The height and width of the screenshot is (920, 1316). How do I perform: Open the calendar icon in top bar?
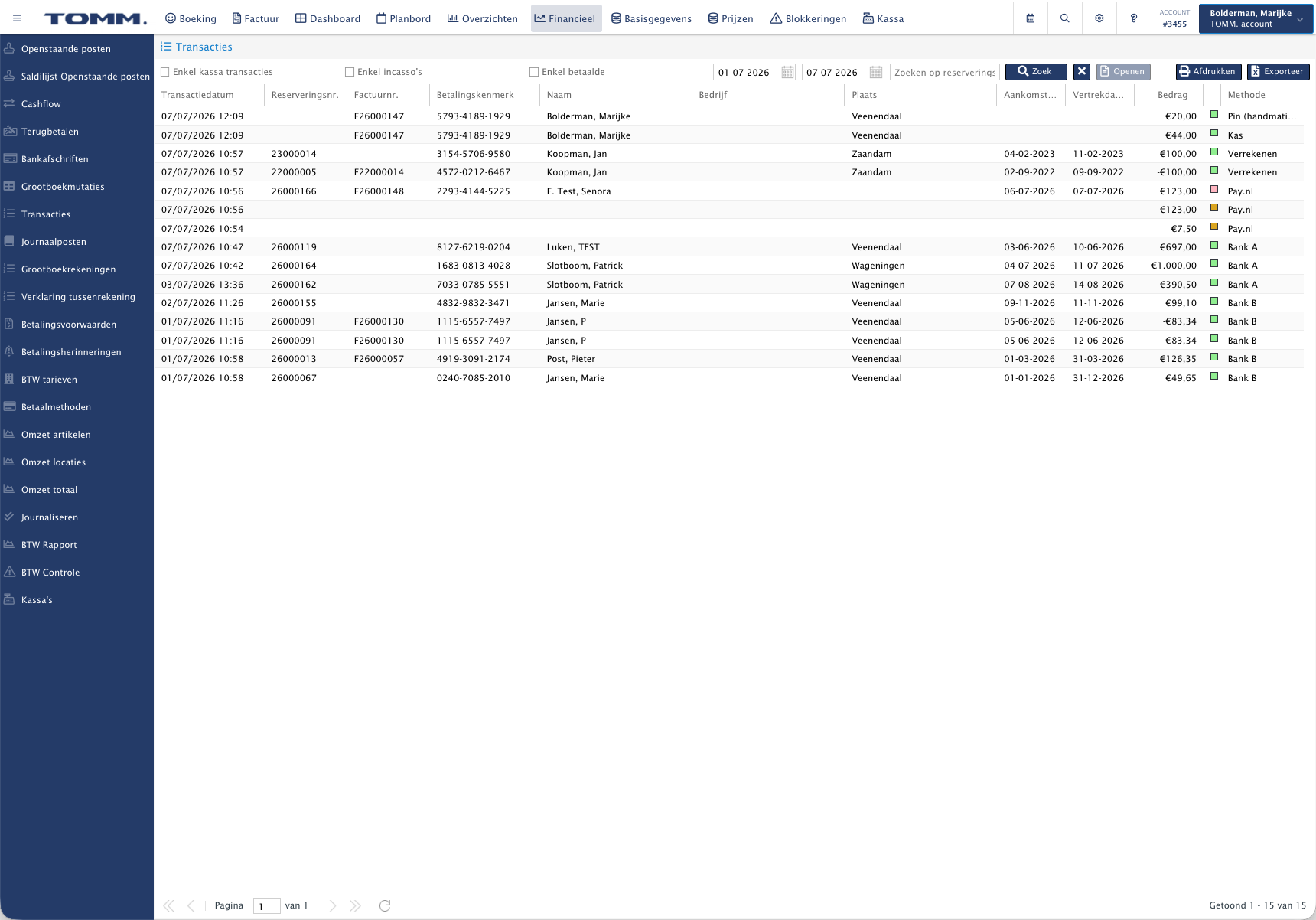(1031, 18)
